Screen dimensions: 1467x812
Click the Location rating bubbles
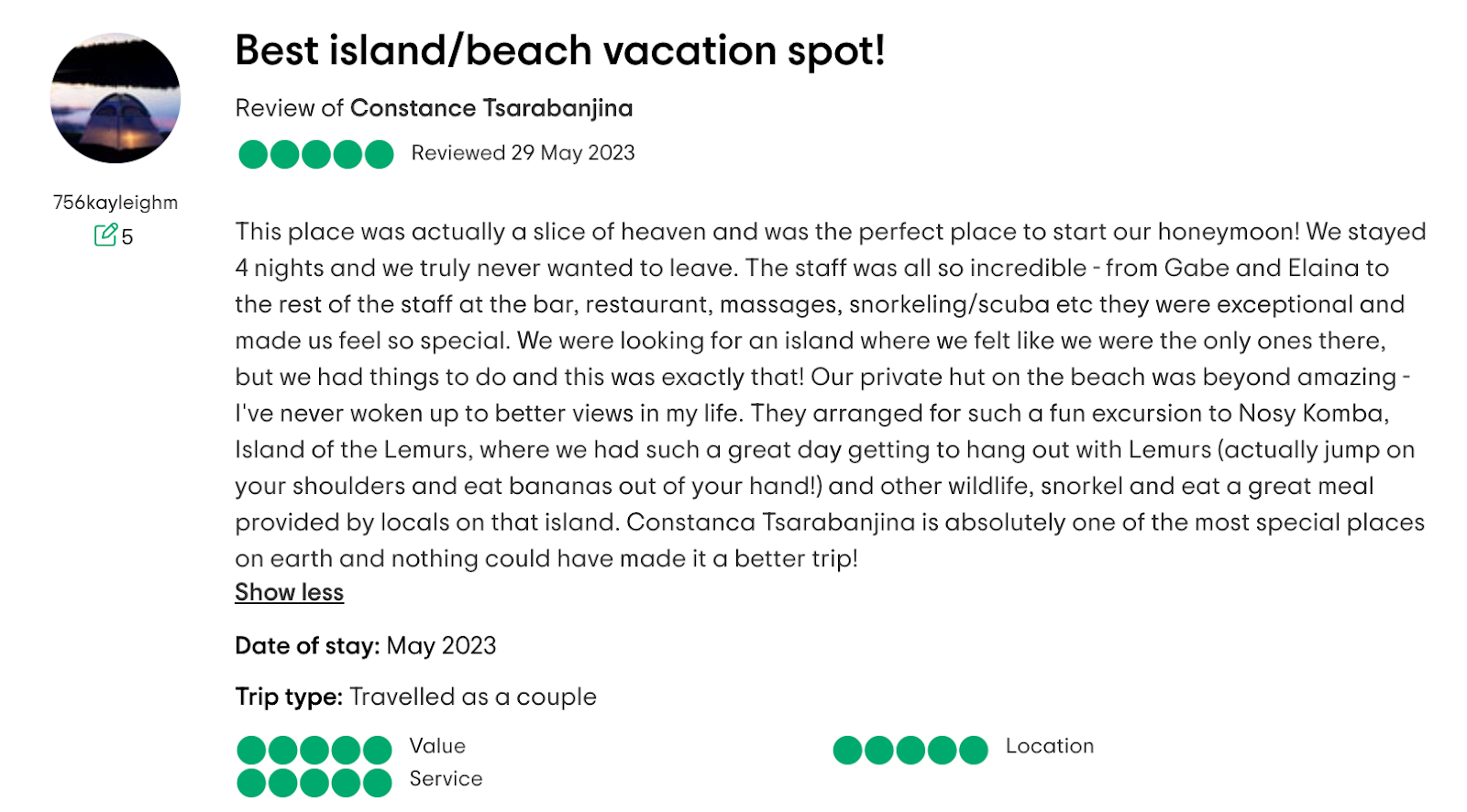pos(910,750)
